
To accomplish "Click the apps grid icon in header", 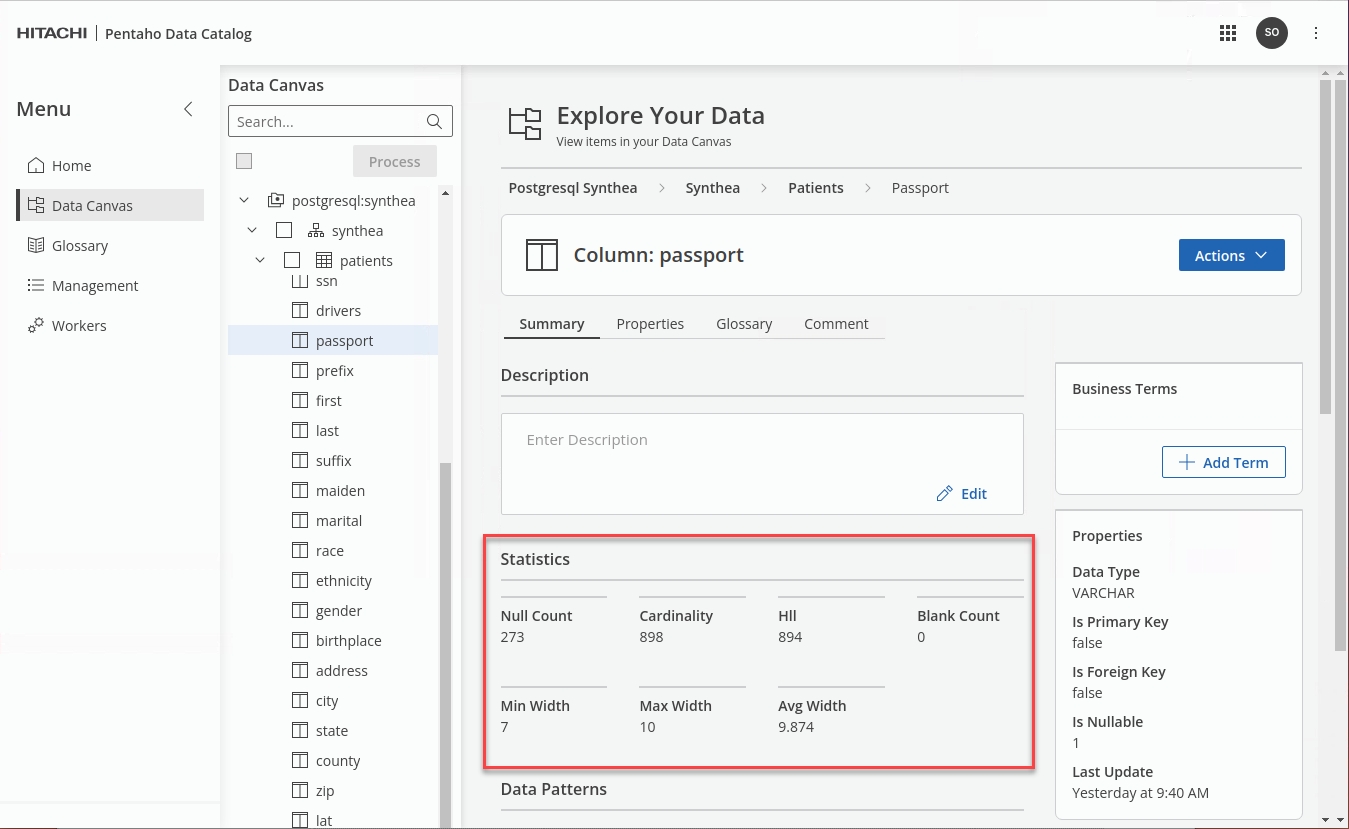I will click(1228, 33).
